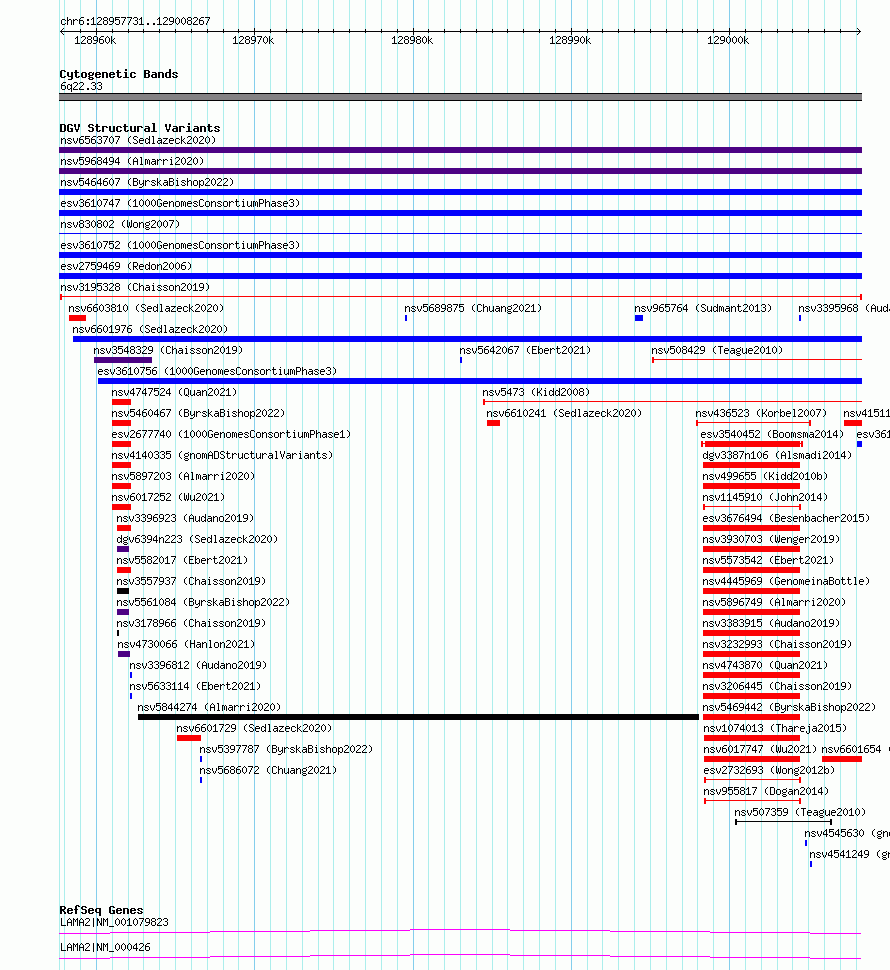Viewport: 890px width, 970px height.
Task: Select the nsv5473 (Kidd2008) label
Action: pyautogui.click(x=536, y=393)
